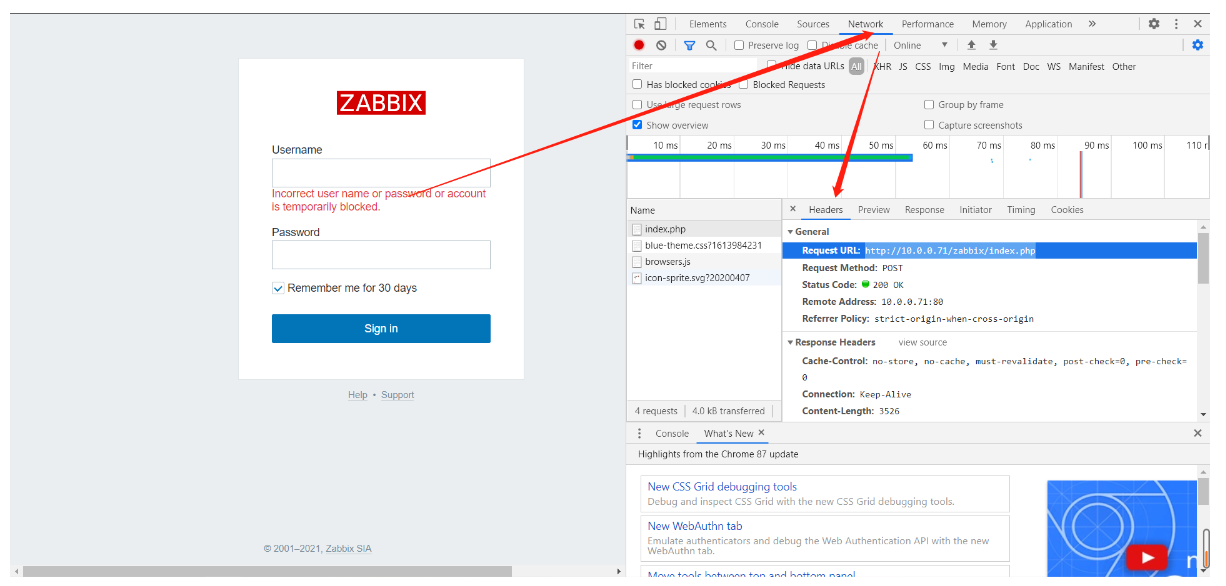Select the Console tab in the drawer
The width and height of the screenshot is (1226, 586).
click(x=672, y=433)
